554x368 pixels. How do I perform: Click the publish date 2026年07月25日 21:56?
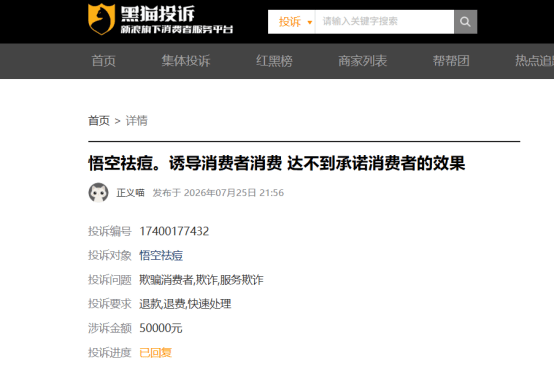pyautogui.click(x=234, y=193)
